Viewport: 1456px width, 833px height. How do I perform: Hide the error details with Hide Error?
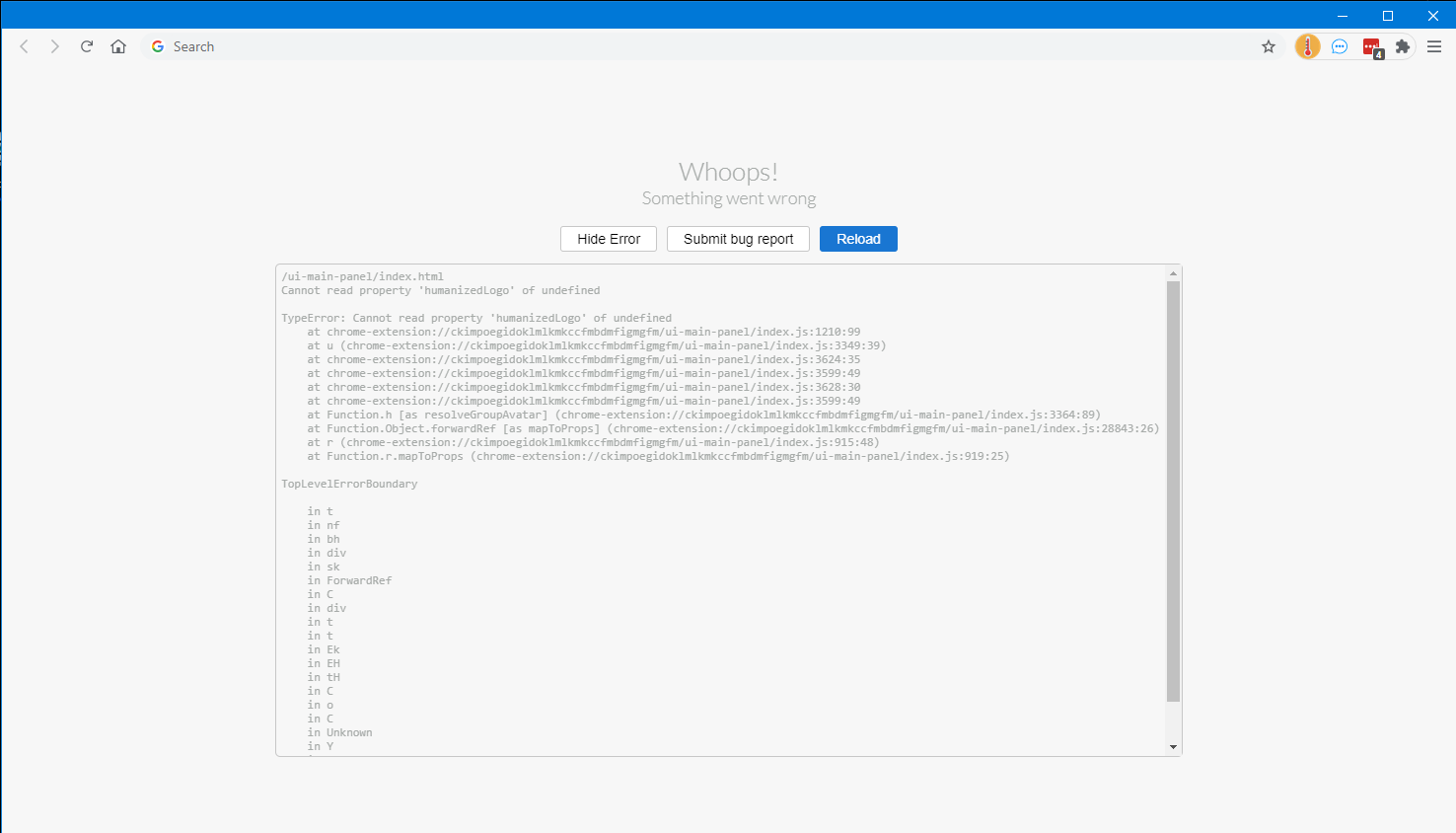pyautogui.click(x=609, y=239)
